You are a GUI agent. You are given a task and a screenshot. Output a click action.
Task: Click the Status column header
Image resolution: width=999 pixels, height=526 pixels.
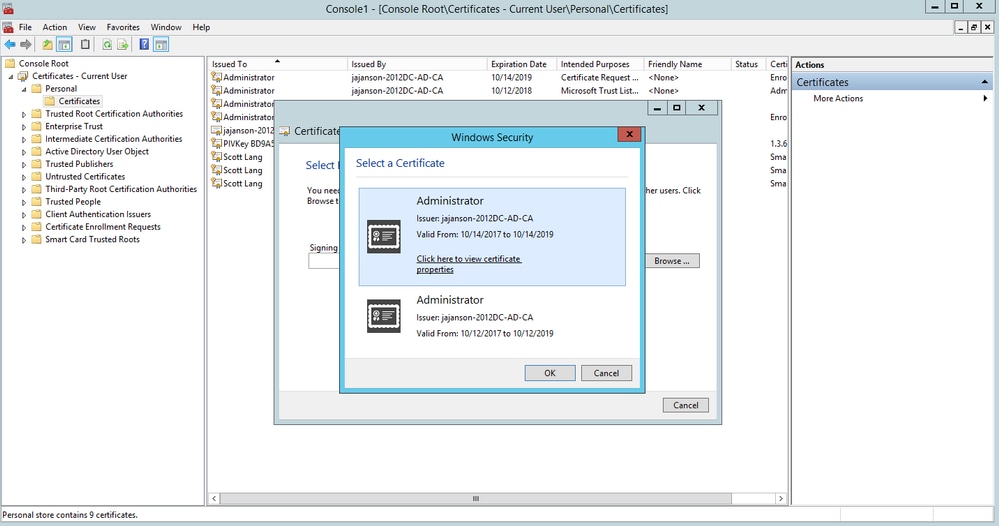(749, 64)
